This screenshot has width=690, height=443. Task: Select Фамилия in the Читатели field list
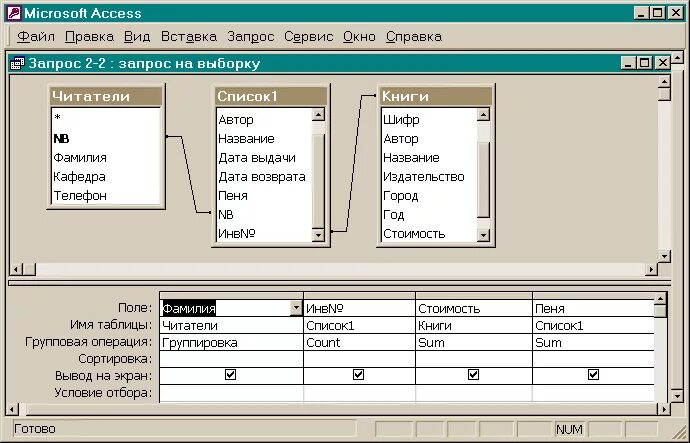(x=106, y=157)
